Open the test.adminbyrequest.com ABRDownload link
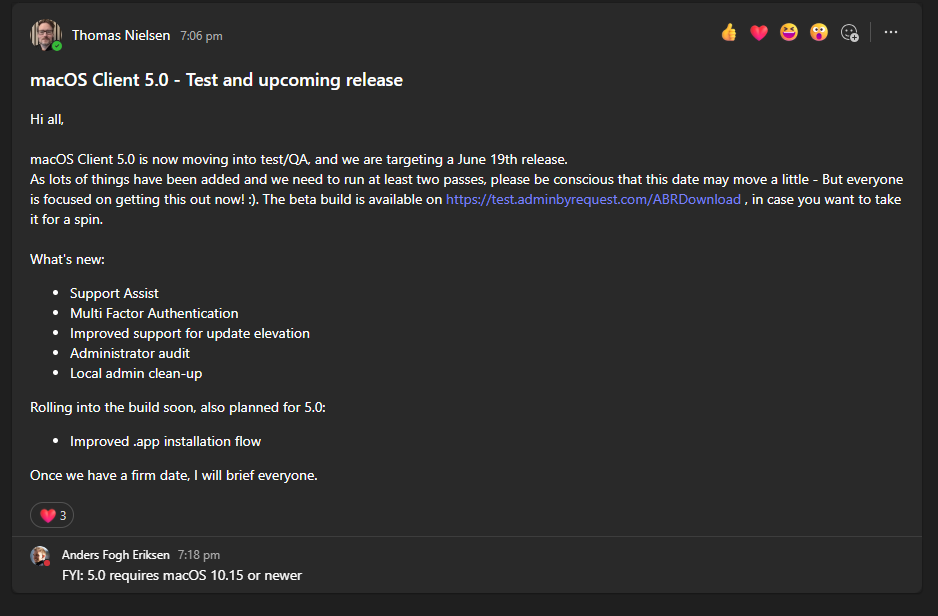 (593, 199)
